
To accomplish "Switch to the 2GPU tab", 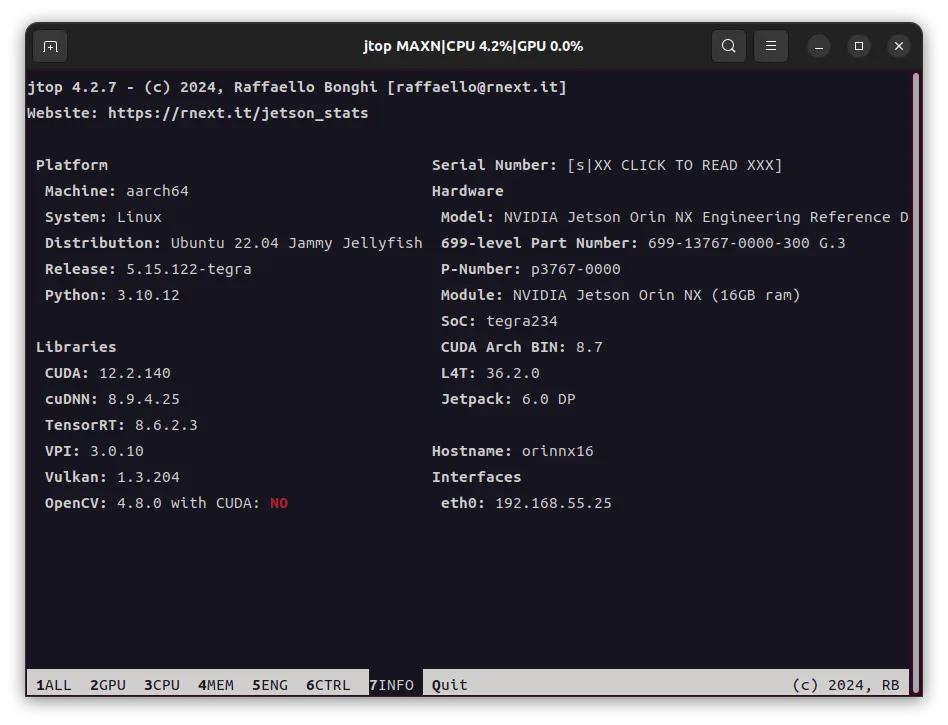I will click(108, 685).
